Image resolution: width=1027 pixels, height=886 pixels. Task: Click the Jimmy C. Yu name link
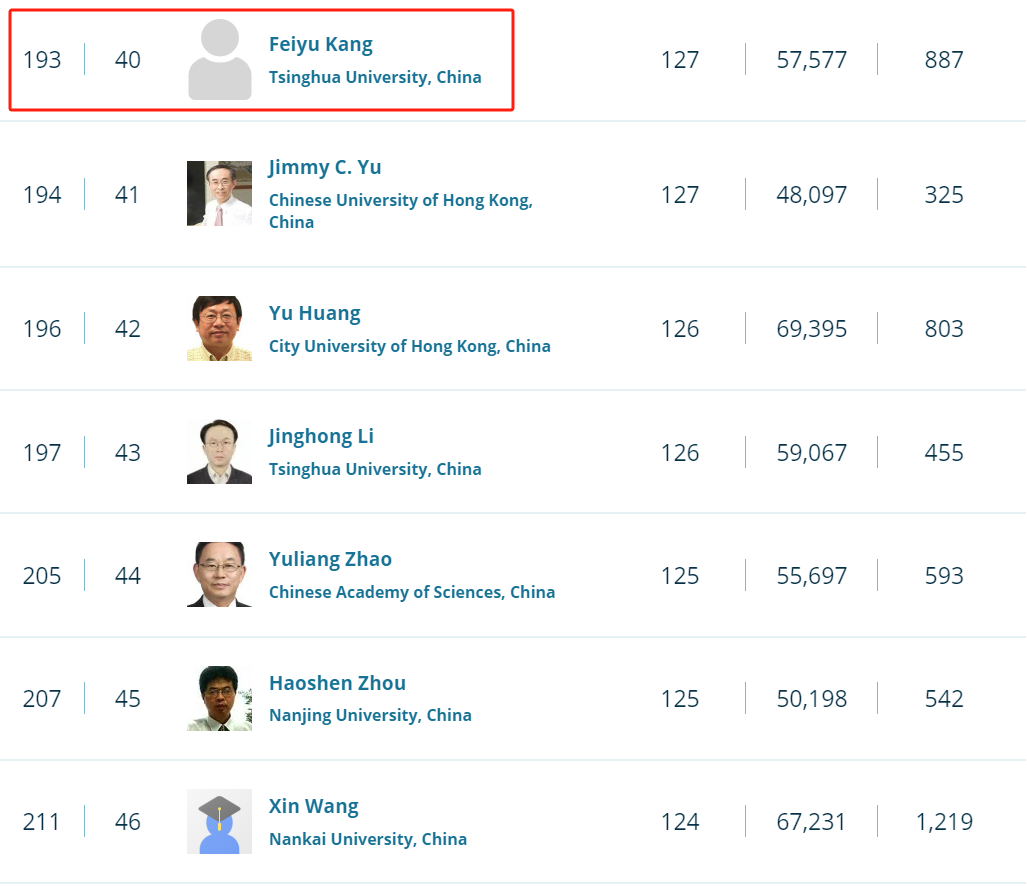[325, 168]
